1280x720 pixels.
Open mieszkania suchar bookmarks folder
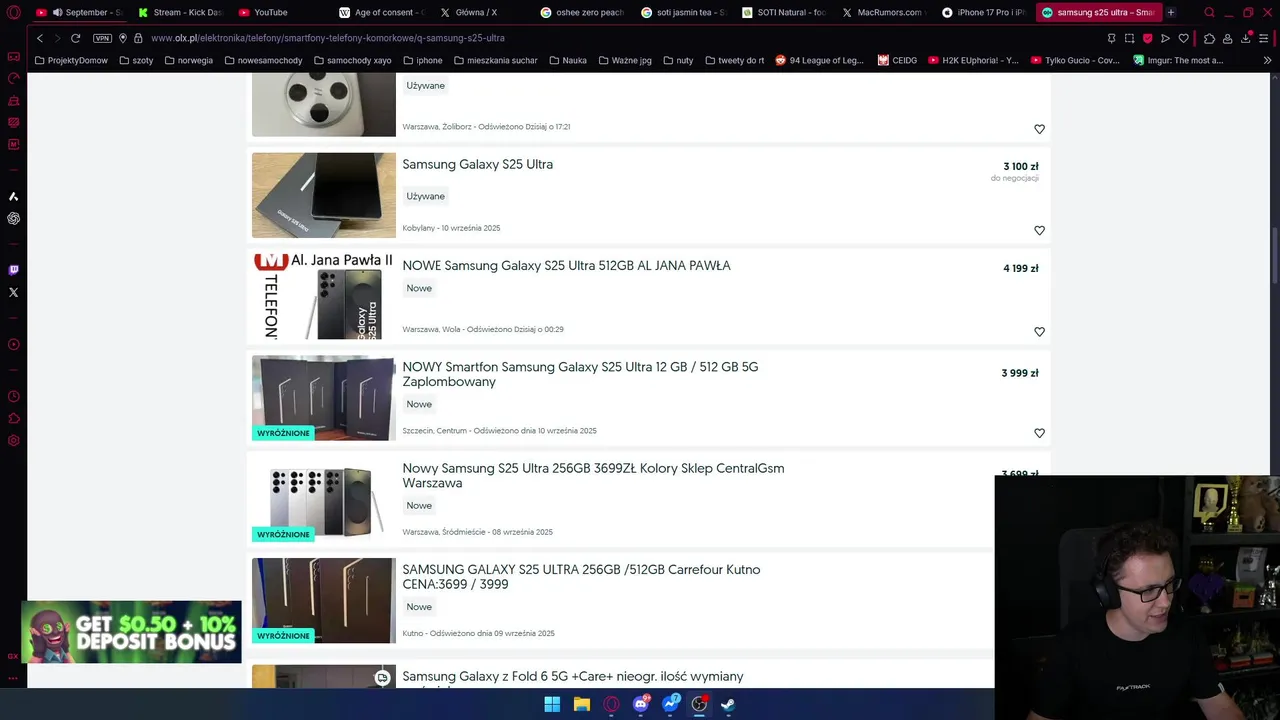pyautogui.click(x=495, y=60)
